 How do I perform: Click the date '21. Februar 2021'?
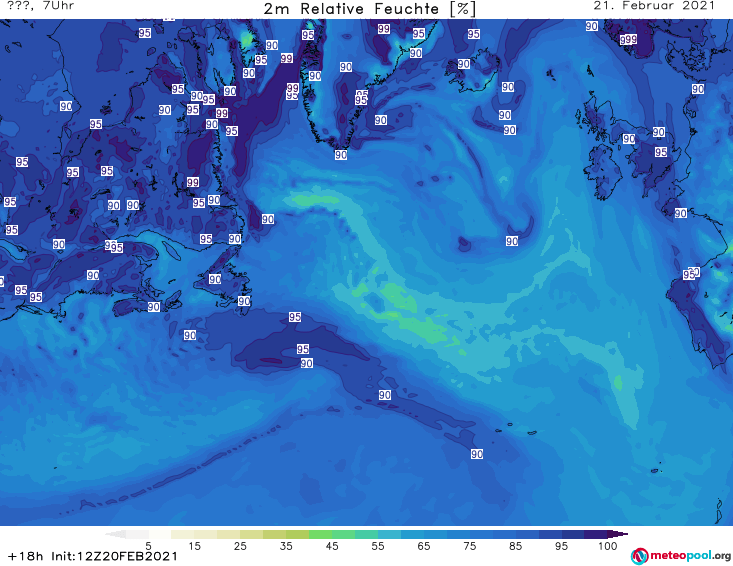(654, 6)
